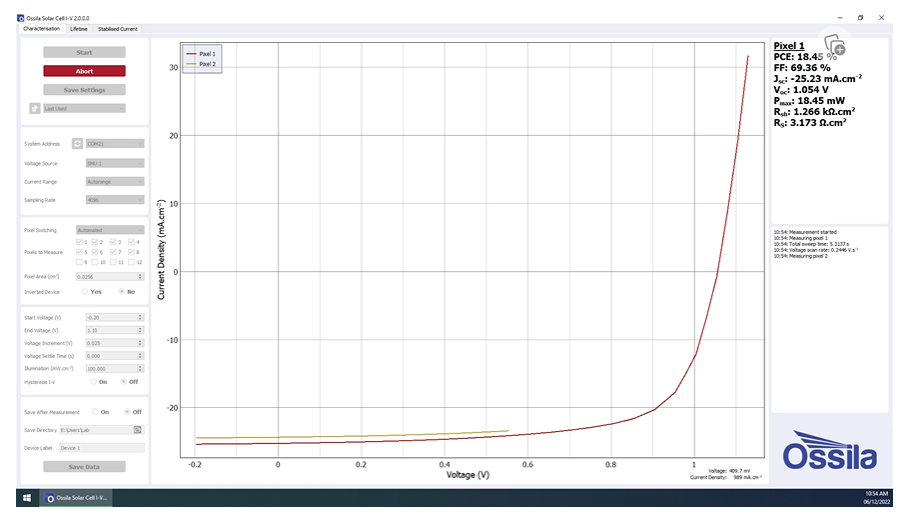
Task: Click the Device Label text field
Action: tap(102, 448)
